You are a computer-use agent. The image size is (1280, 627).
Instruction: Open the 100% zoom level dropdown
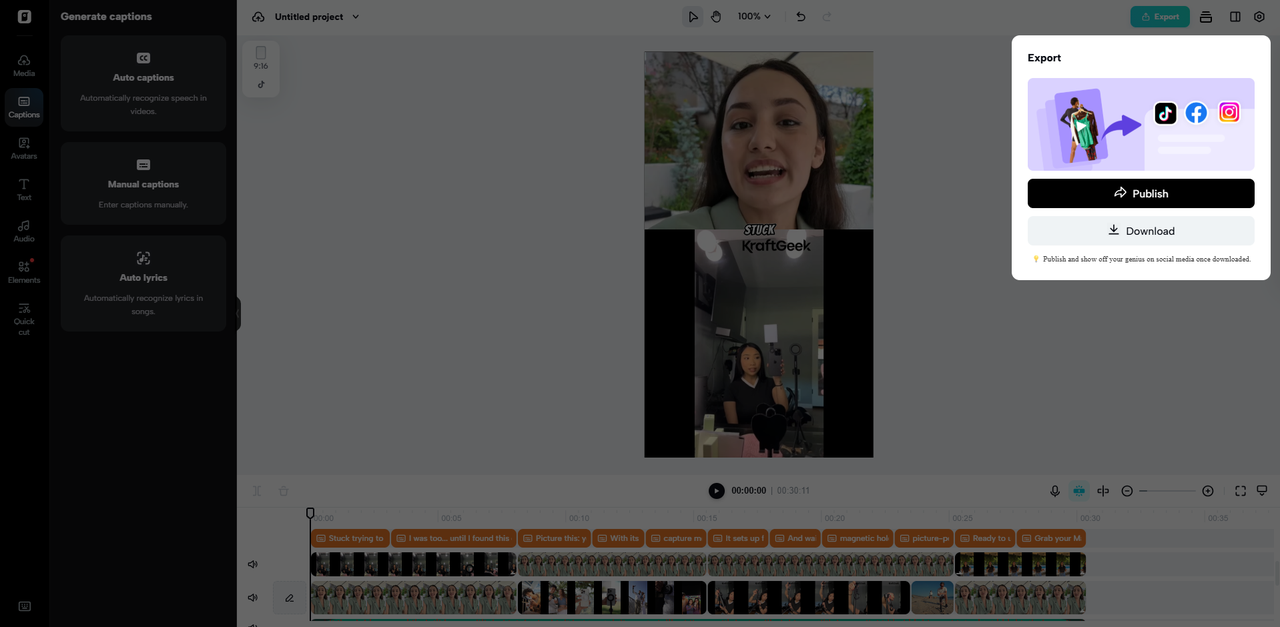click(x=753, y=16)
